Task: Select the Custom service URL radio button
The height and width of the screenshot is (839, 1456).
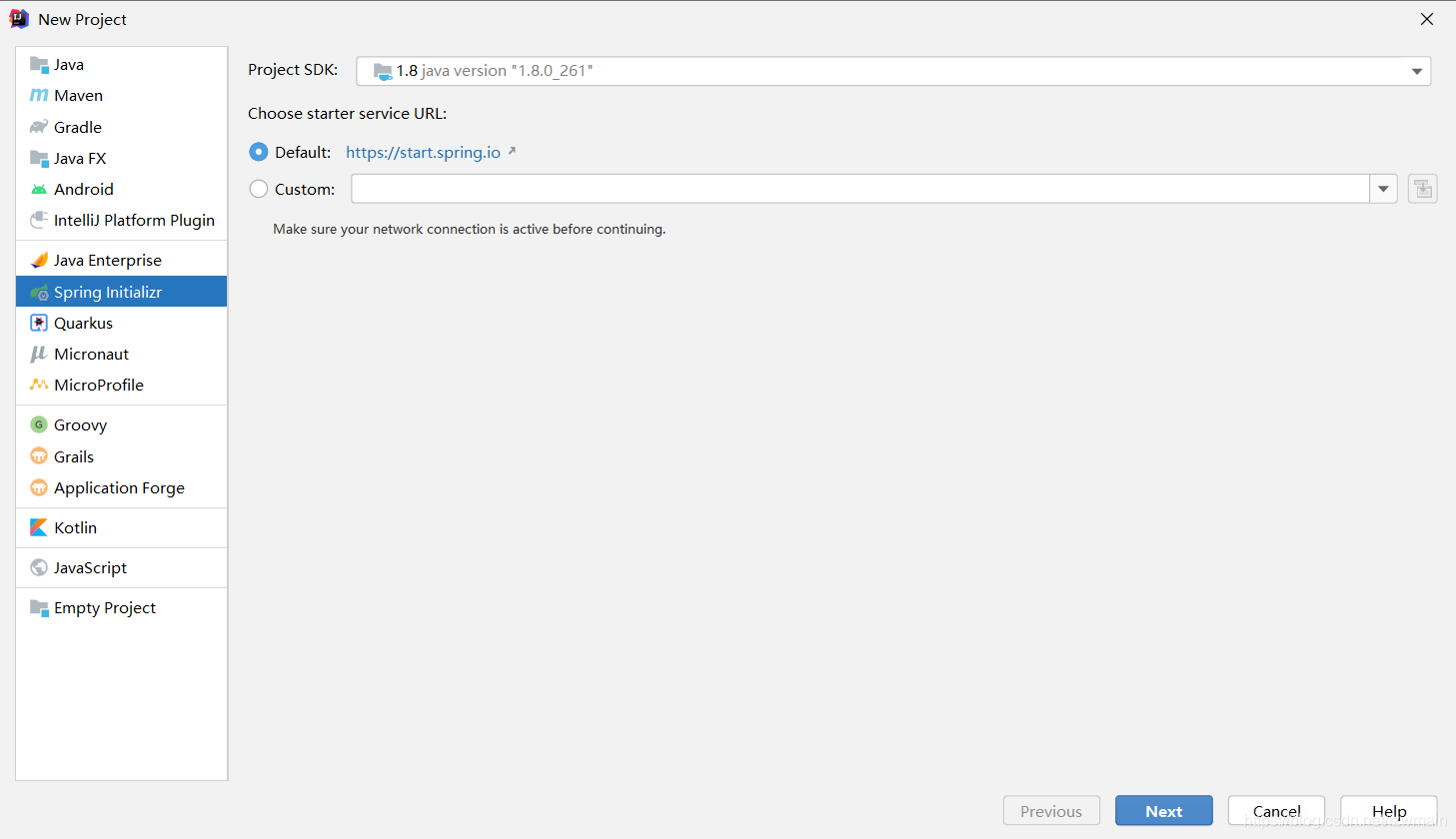Action: click(259, 189)
